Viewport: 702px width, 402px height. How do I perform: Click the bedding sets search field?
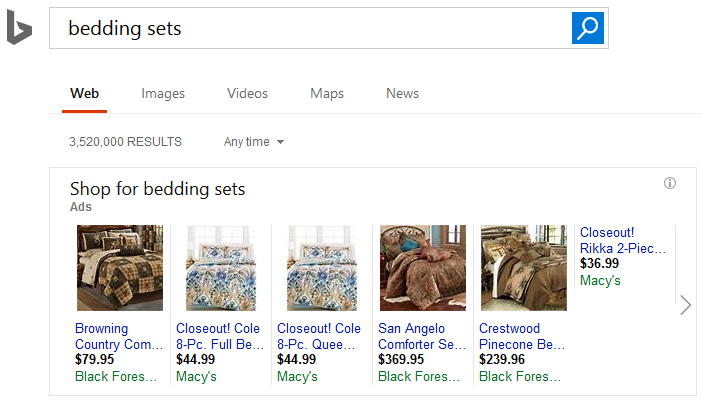pyautogui.click(x=310, y=28)
